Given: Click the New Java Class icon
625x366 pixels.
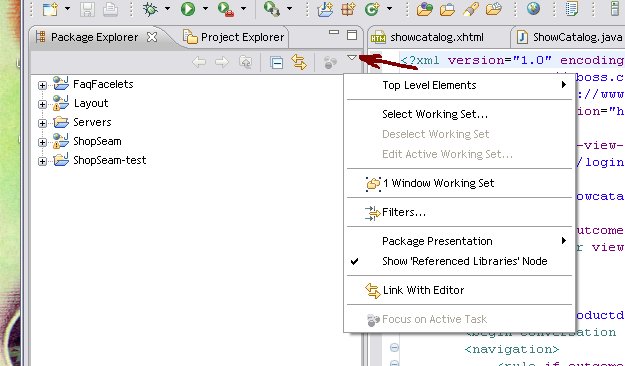Looking at the screenshot, I should click(x=371, y=9).
